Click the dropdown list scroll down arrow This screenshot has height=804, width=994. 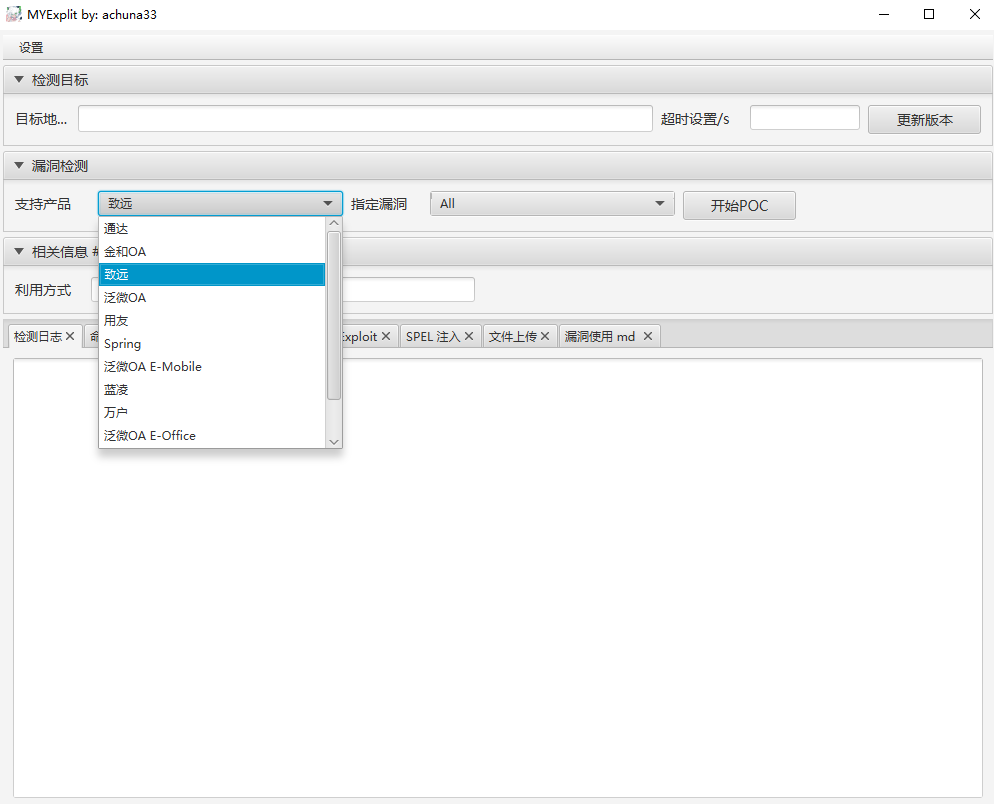click(x=334, y=442)
